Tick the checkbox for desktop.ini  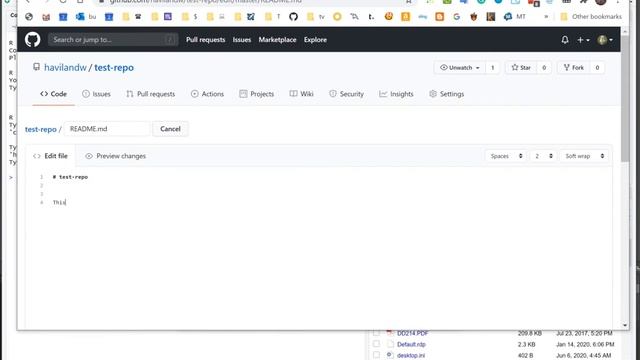[376, 355]
